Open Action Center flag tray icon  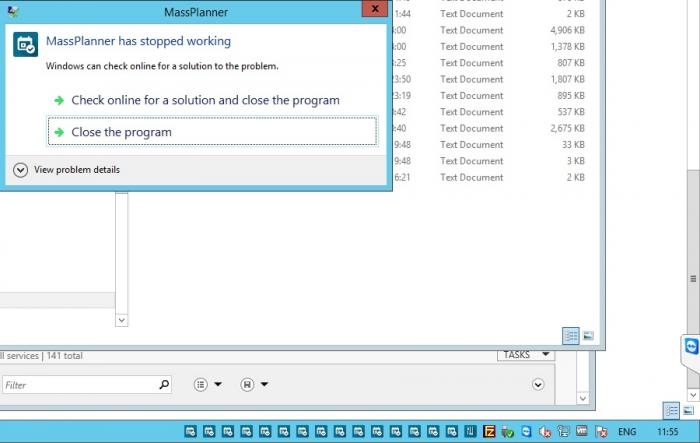(x=601, y=431)
